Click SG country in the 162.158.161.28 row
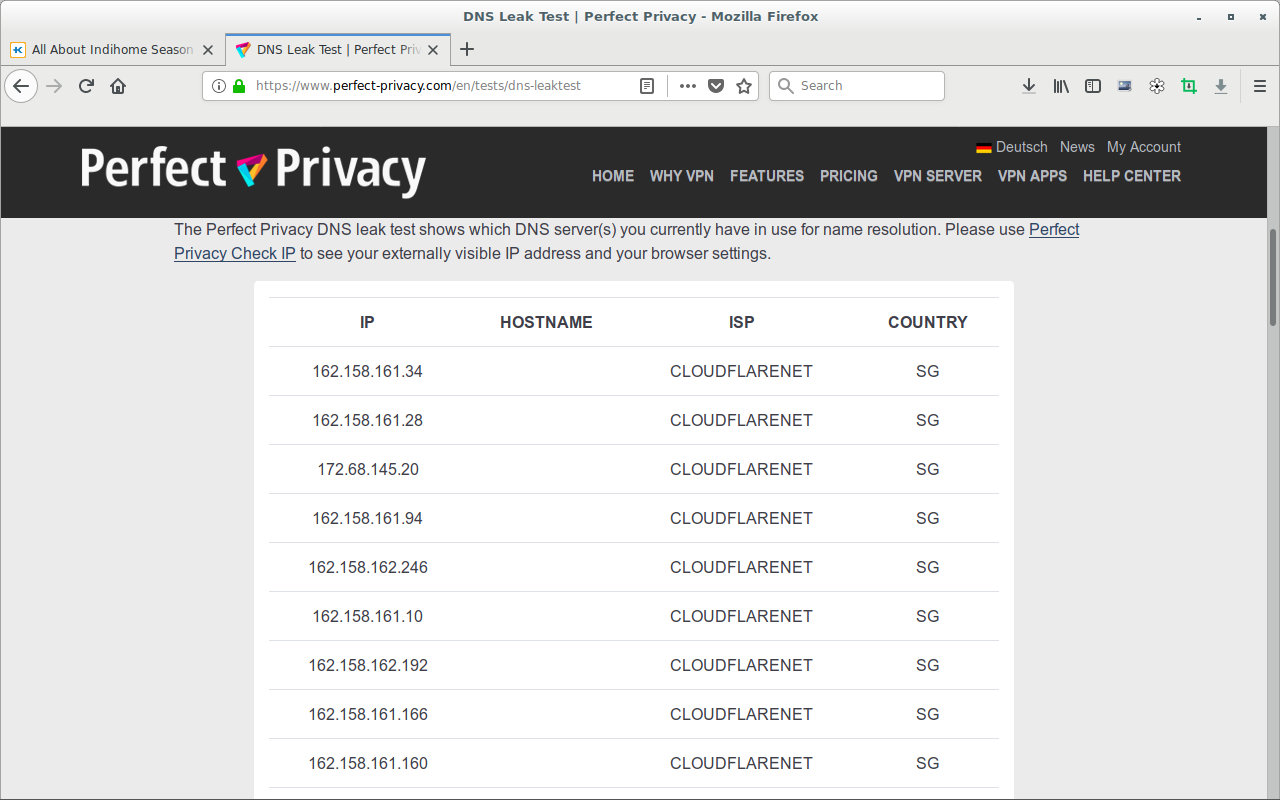Image resolution: width=1280 pixels, height=800 pixels. click(928, 420)
